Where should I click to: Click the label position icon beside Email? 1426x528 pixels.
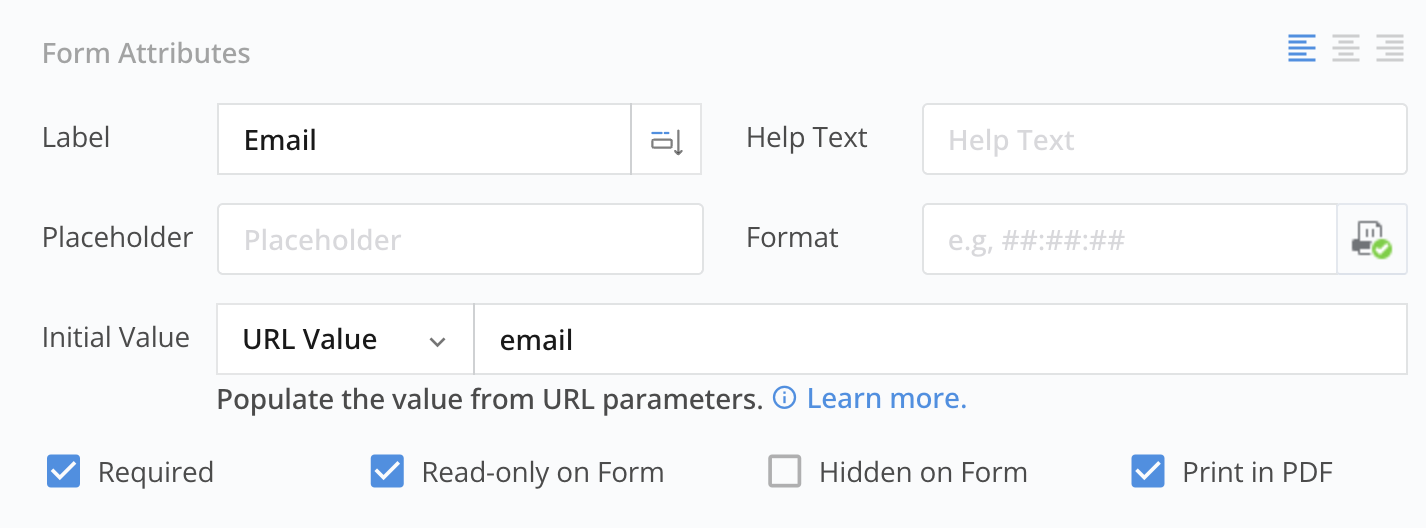666,140
